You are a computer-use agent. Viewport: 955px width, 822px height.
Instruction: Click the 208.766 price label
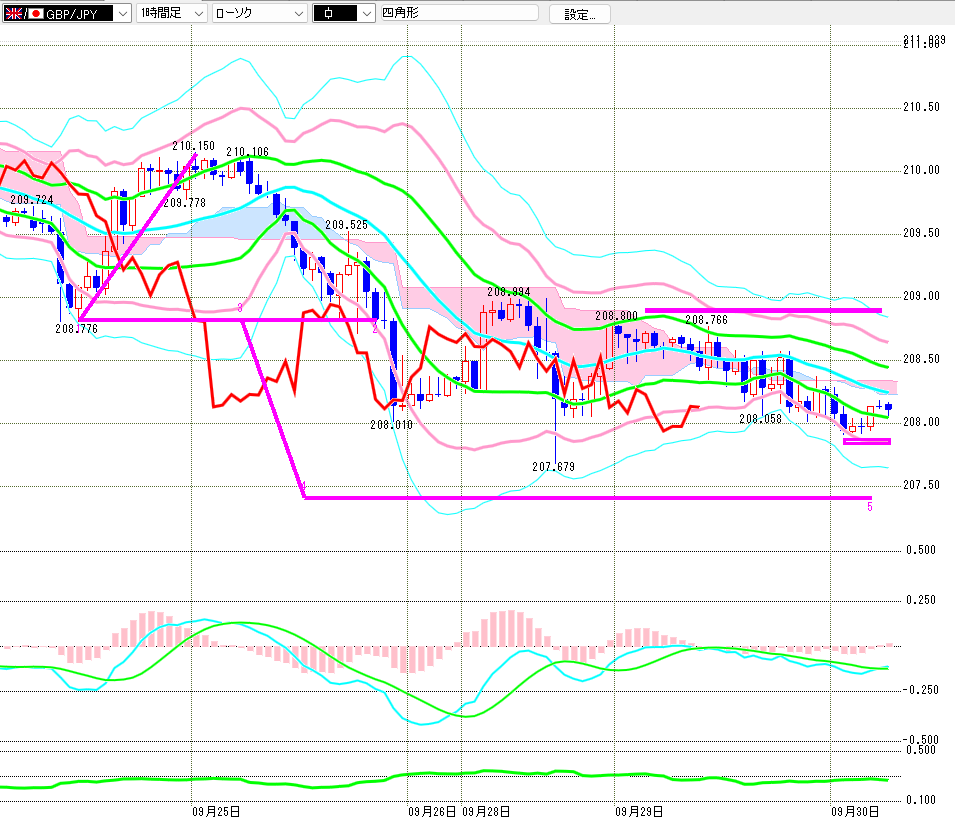(x=707, y=320)
